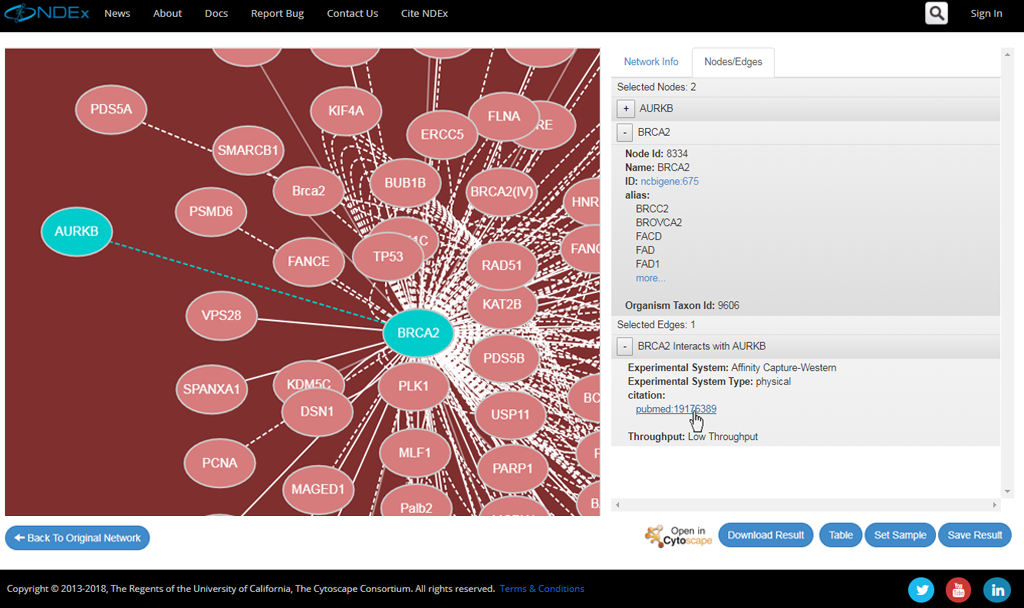Screen dimensions: 1024x608
Task: Open the News menu
Action: [117, 13]
